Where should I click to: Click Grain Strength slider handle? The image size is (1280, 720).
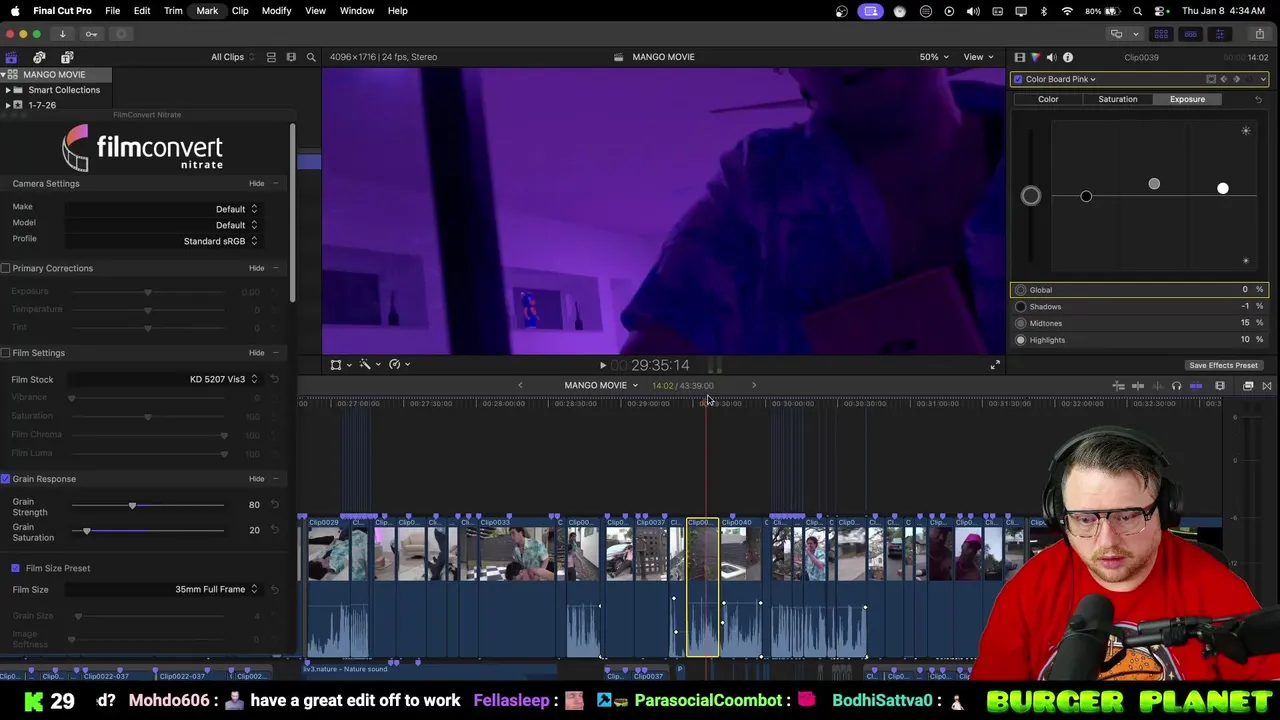tap(132, 506)
